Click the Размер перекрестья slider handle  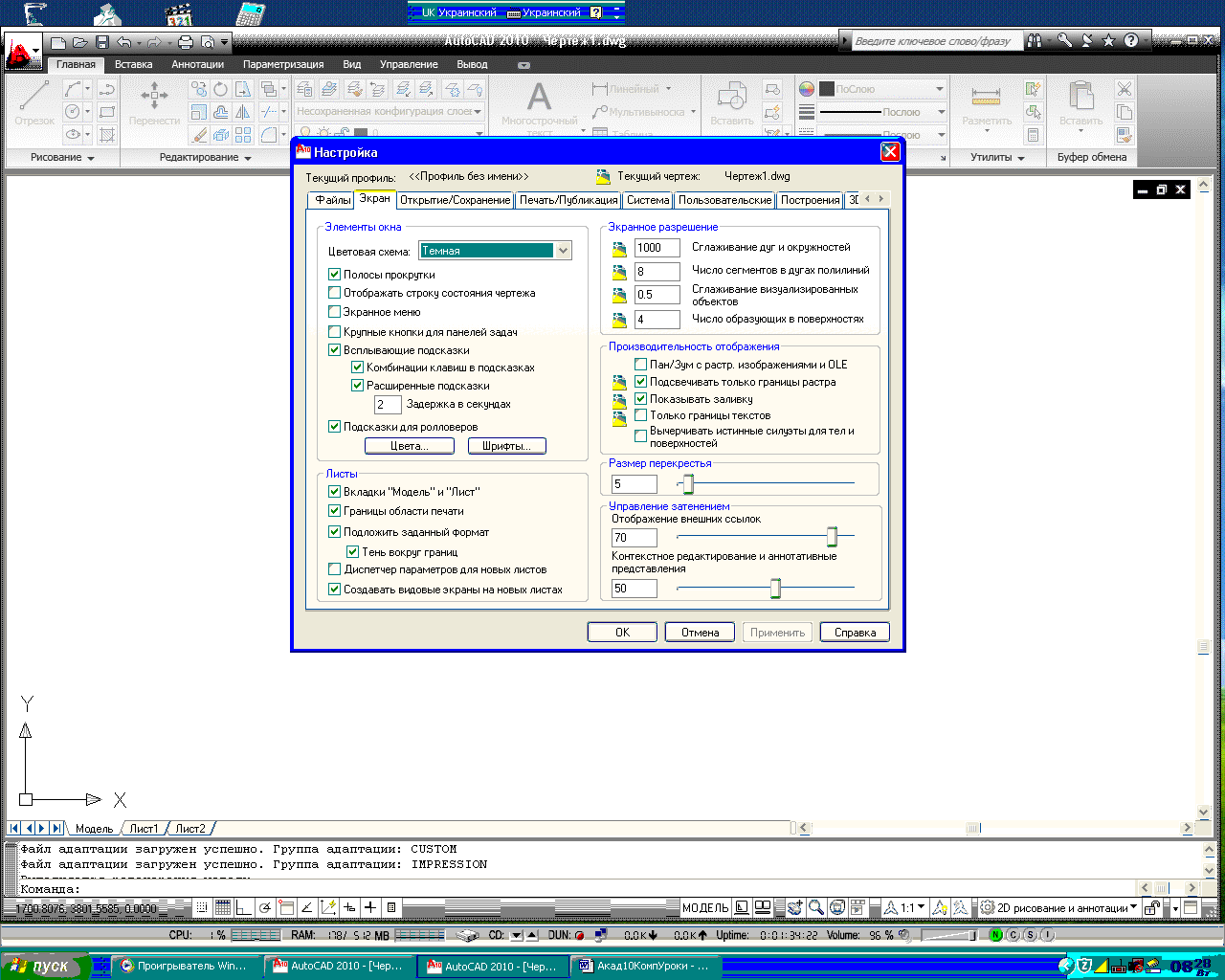point(688,484)
